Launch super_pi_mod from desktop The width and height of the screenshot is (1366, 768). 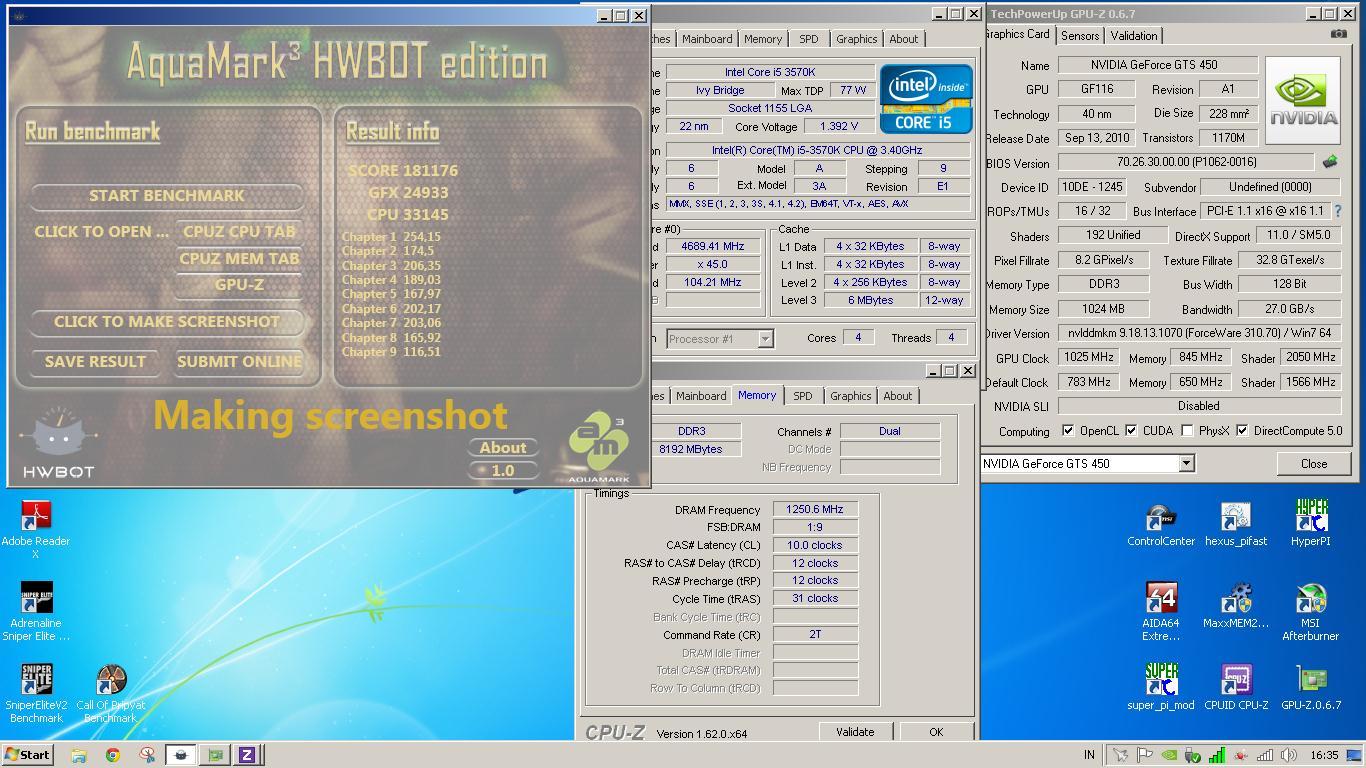pos(1161,686)
